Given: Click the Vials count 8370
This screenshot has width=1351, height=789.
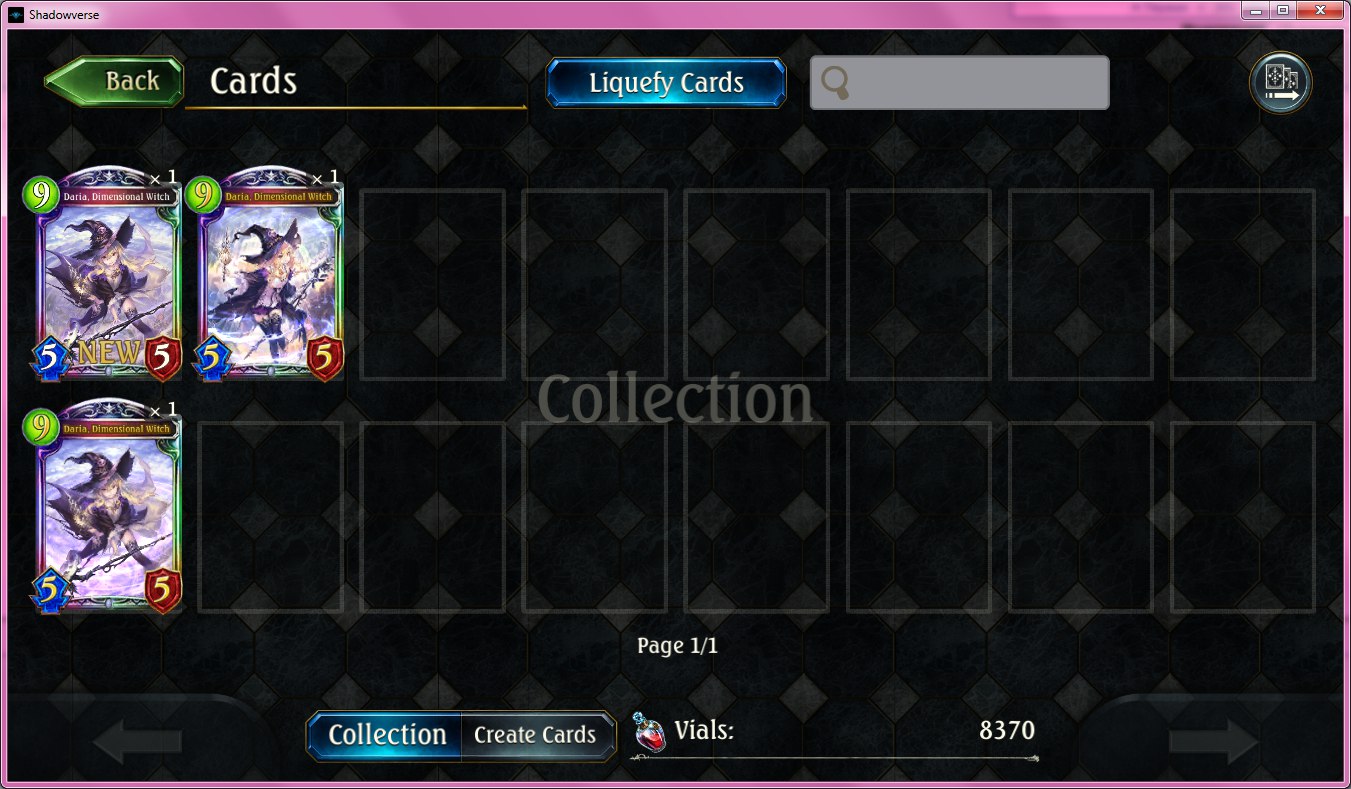Looking at the screenshot, I should 1006,731.
